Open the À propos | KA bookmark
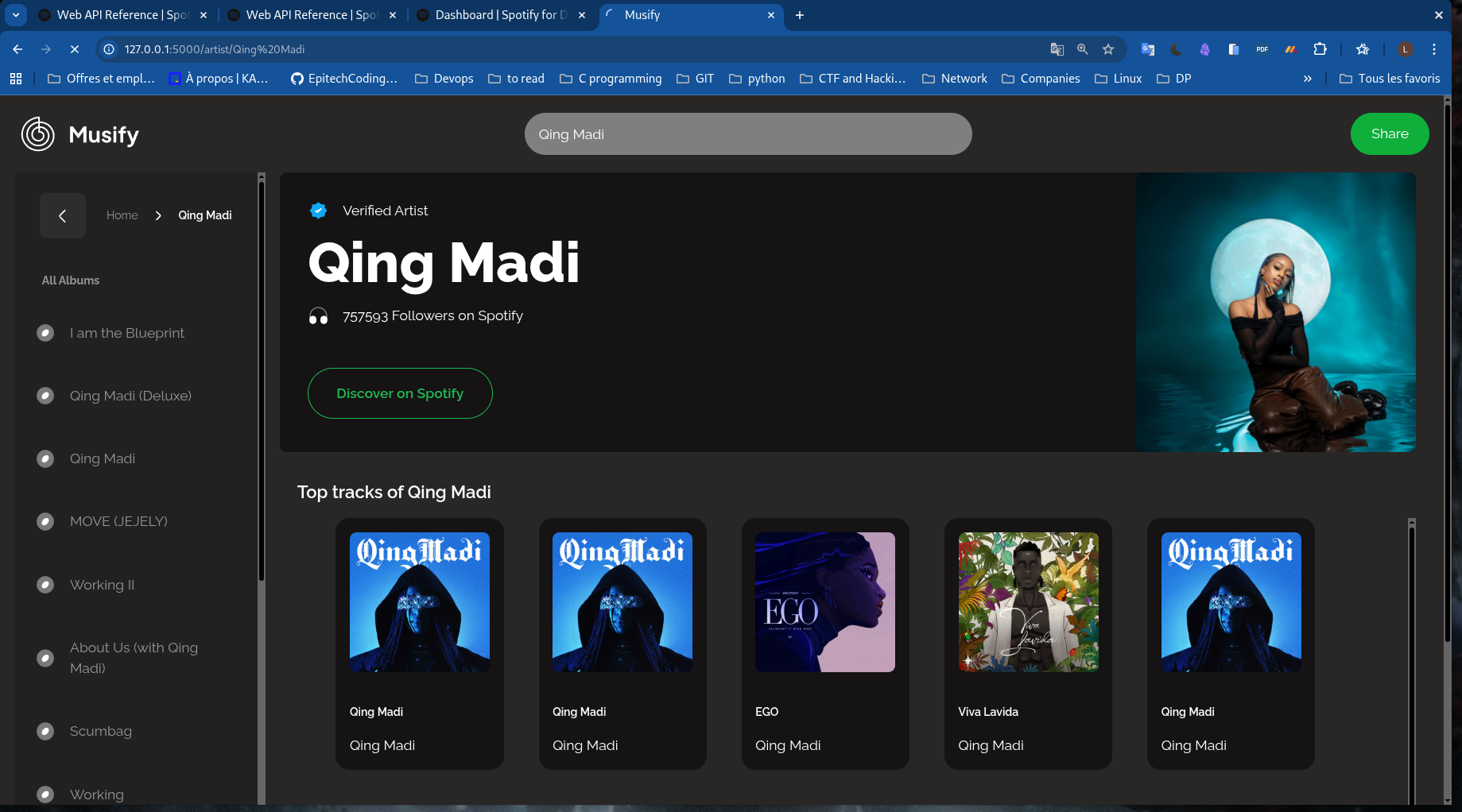The height and width of the screenshot is (812, 1462). [219, 79]
